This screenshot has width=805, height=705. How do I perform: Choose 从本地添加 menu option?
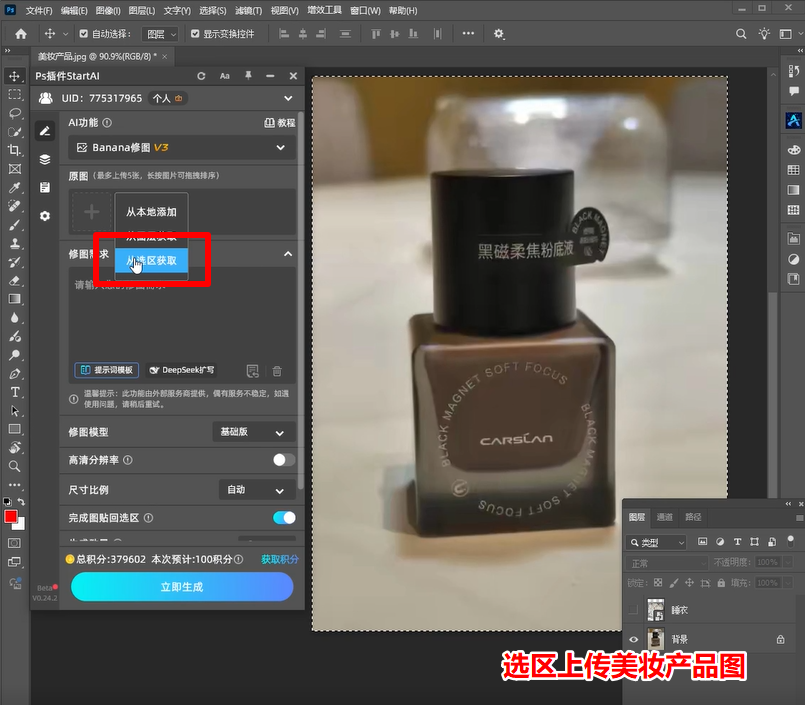(x=151, y=212)
